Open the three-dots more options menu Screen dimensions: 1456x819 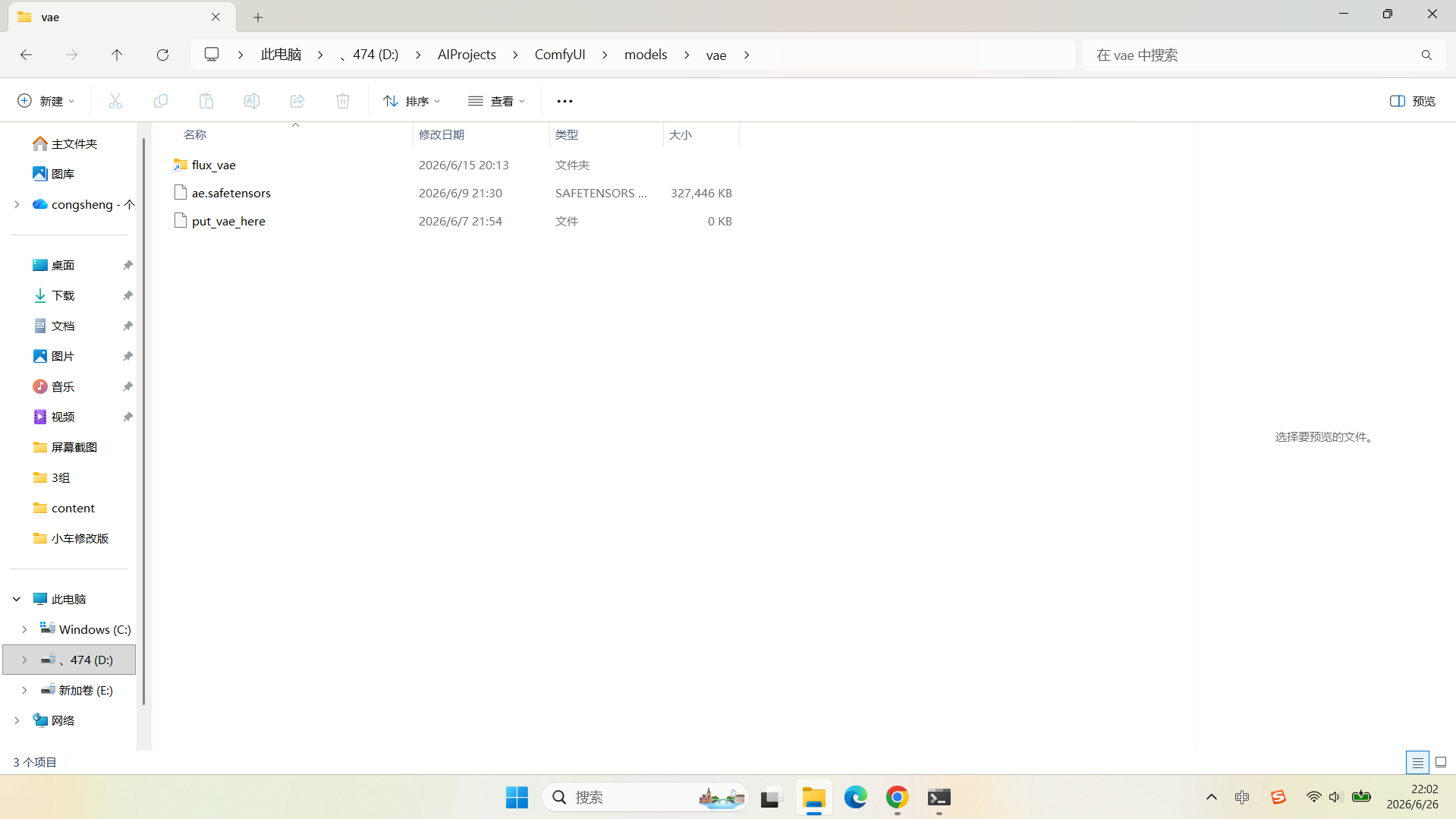click(564, 101)
